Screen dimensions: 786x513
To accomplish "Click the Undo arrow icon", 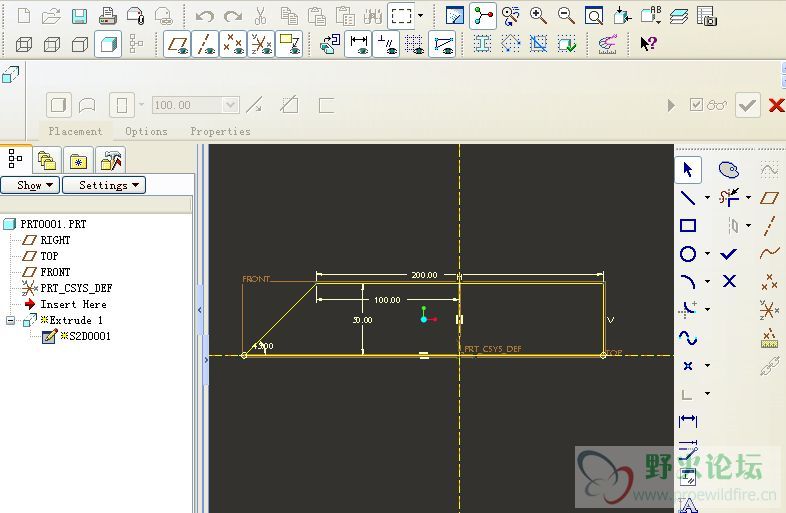I will click(x=205, y=16).
